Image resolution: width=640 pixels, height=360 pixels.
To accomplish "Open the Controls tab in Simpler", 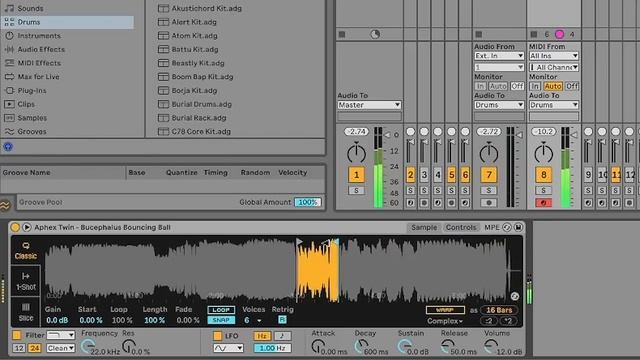I will [461, 227].
